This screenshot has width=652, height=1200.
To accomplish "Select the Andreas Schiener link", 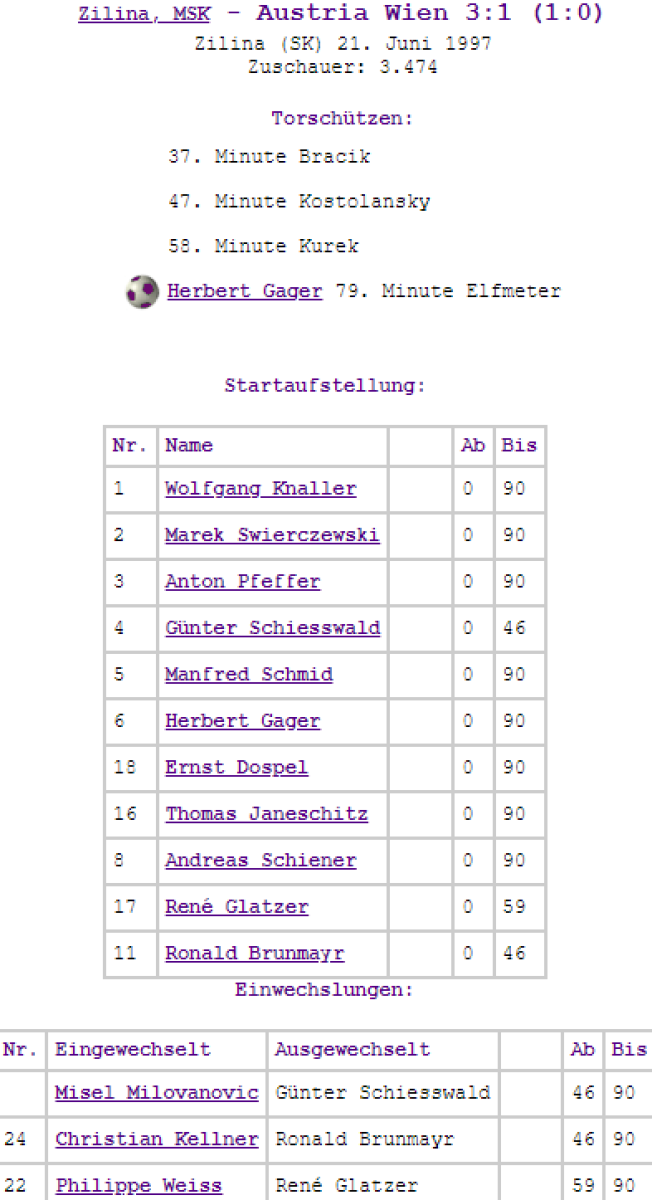I will click(x=260, y=860).
